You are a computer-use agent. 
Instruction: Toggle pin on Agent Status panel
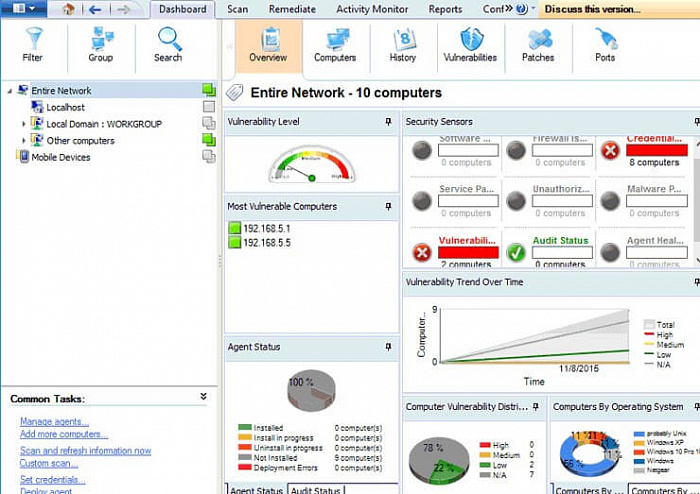tap(388, 347)
